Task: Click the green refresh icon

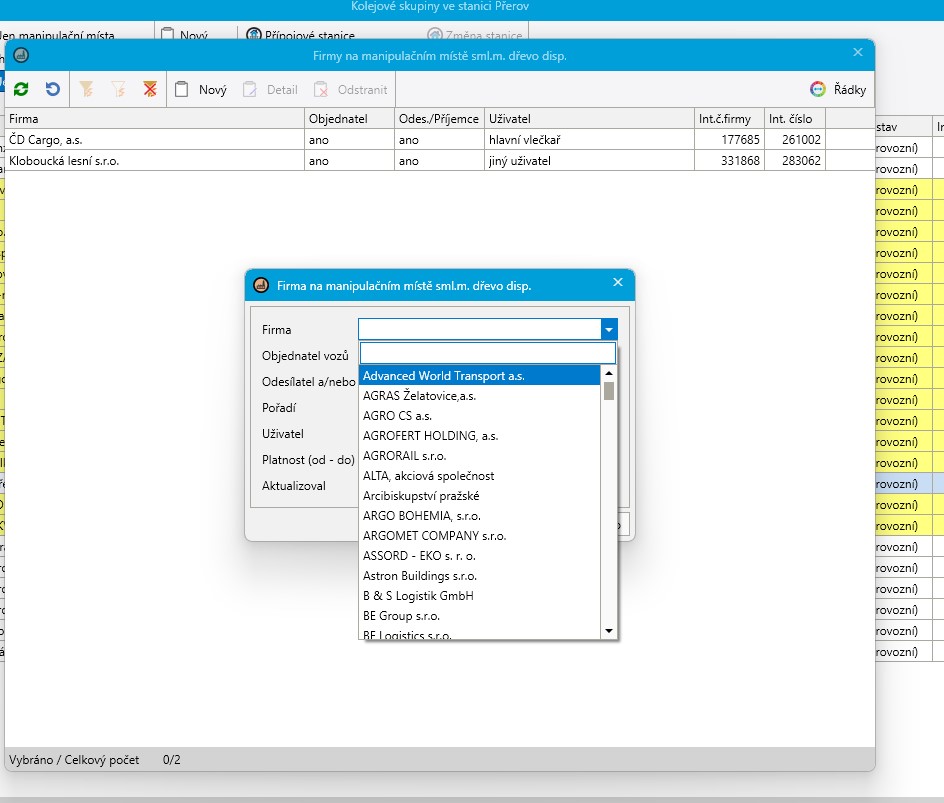Action: (x=21, y=90)
